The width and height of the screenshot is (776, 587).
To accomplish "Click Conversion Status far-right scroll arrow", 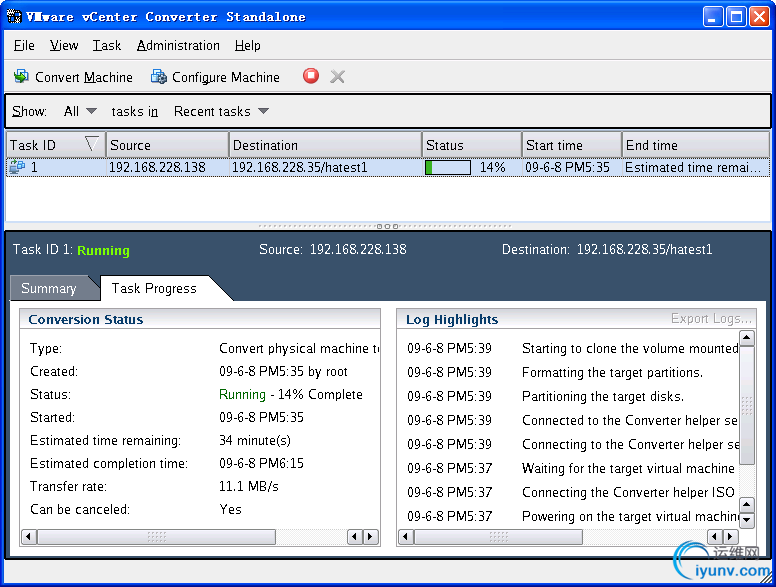I will (x=371, y=537).
